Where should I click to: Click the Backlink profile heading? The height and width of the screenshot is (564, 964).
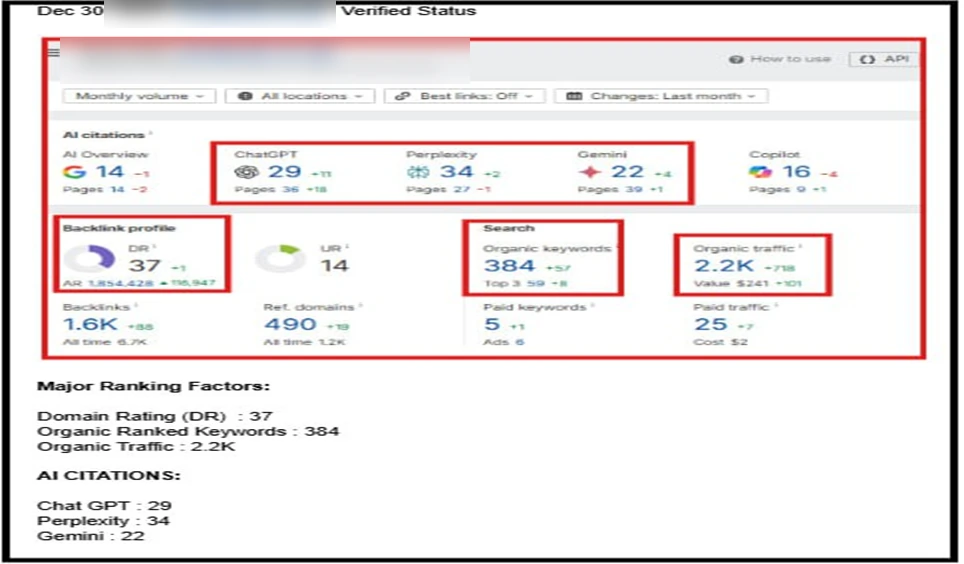(x=119, y=228)
